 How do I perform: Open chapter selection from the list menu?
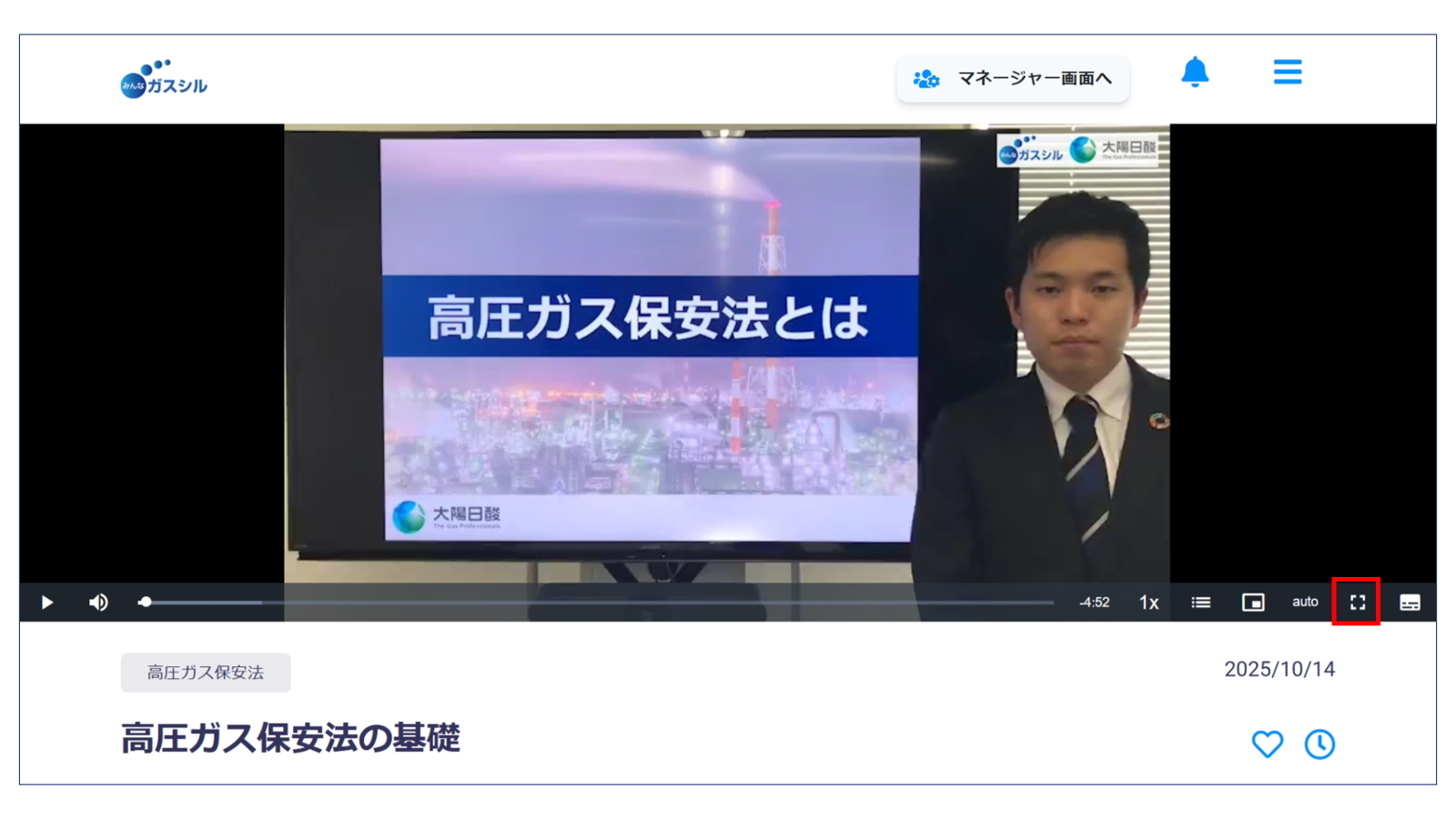1199,602
